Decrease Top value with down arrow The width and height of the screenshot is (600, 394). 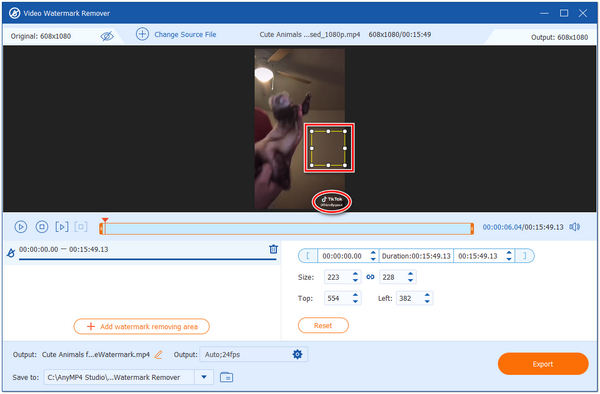point(355,301)
